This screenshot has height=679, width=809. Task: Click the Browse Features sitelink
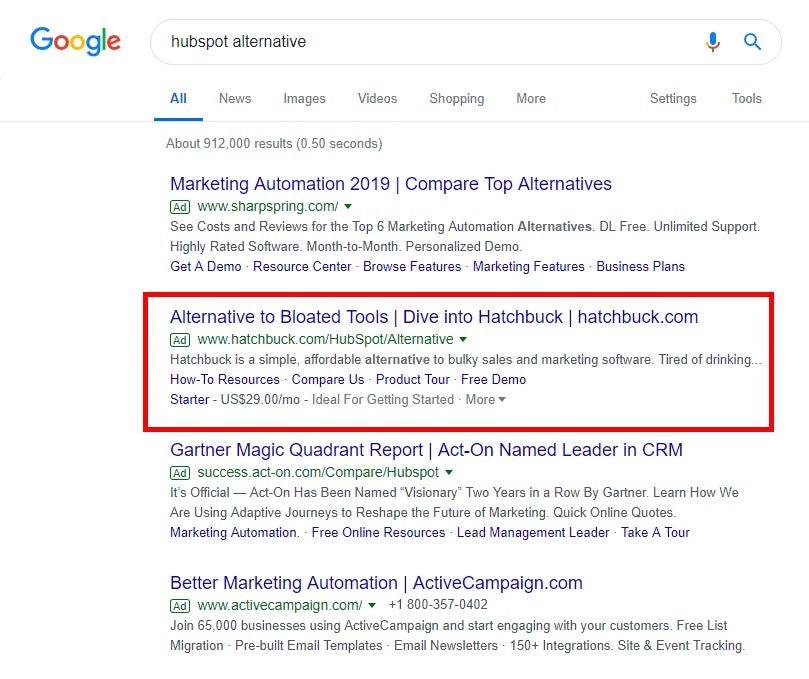(412, 267)
